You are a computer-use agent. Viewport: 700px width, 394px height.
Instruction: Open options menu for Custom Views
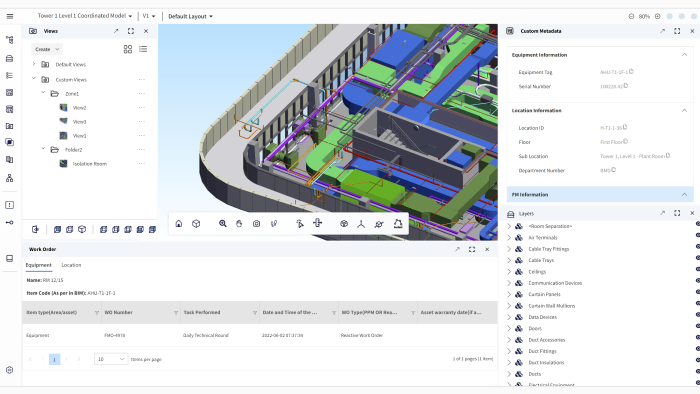tap(142, 79)
